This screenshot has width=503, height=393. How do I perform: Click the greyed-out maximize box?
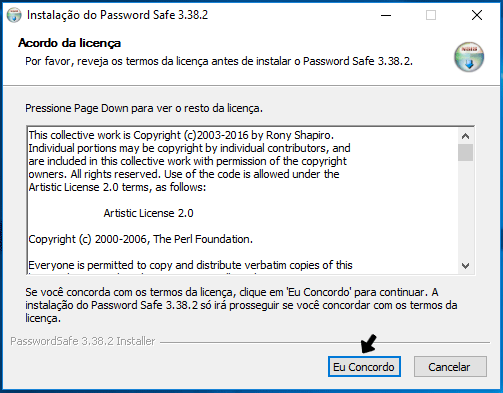tap(431, 15)
